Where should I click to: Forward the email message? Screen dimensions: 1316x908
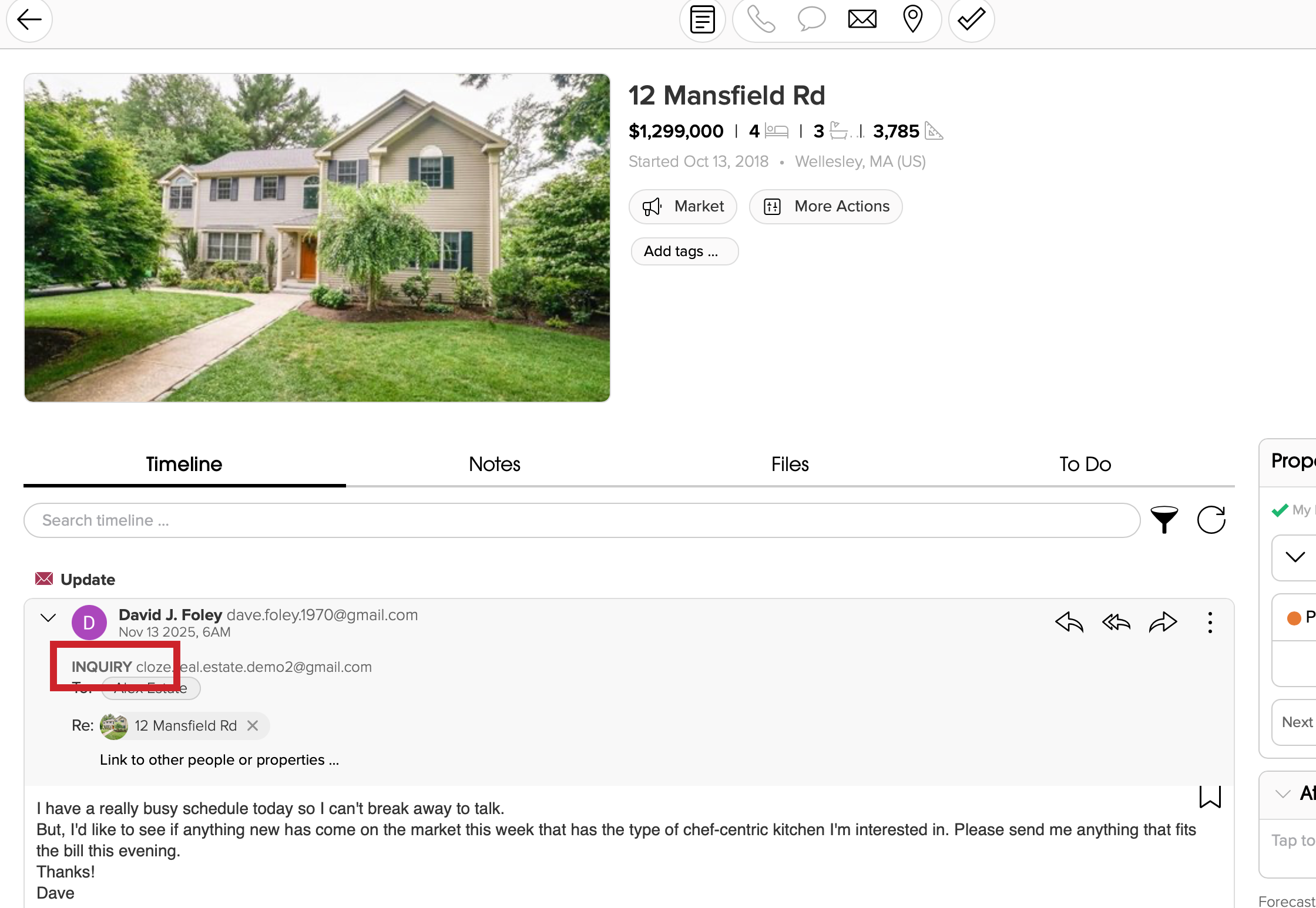(1163, 622)
